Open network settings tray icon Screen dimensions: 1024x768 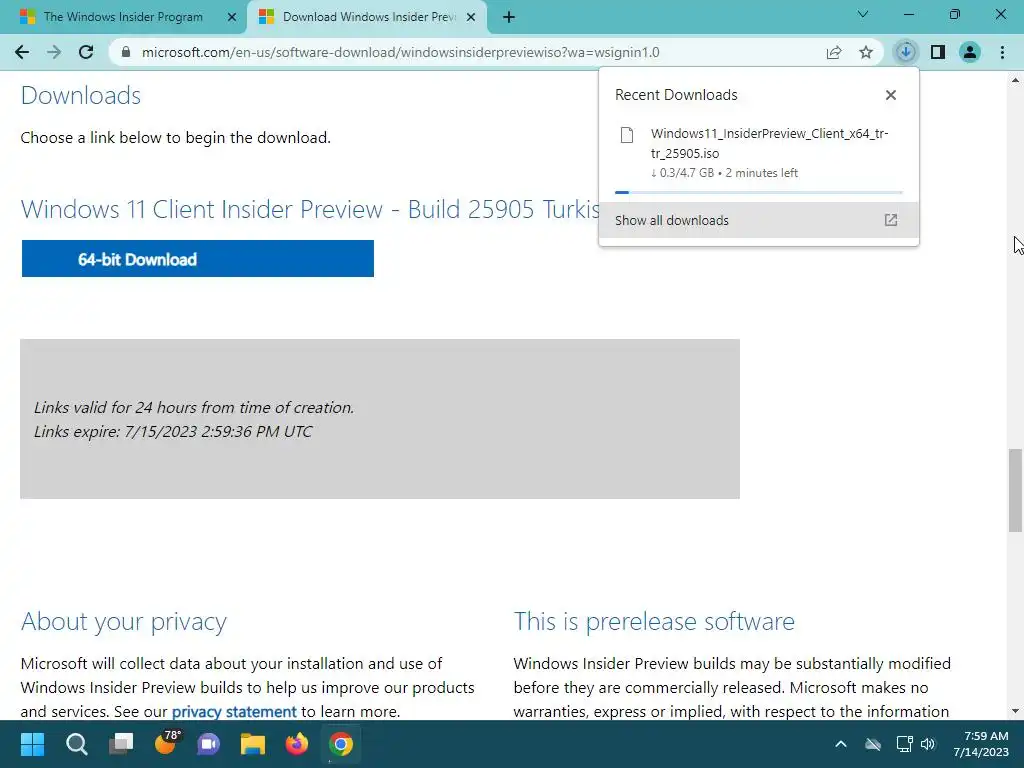904,744
